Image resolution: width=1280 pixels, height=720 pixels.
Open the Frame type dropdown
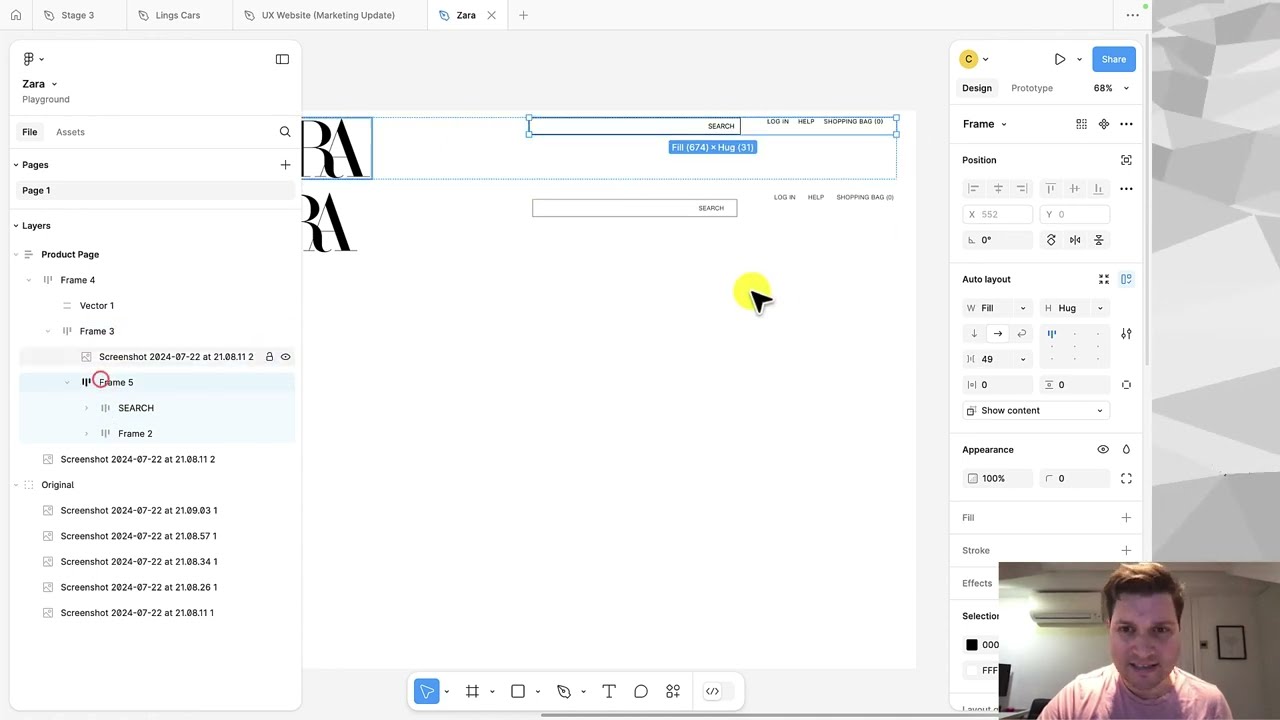[985, 124]
